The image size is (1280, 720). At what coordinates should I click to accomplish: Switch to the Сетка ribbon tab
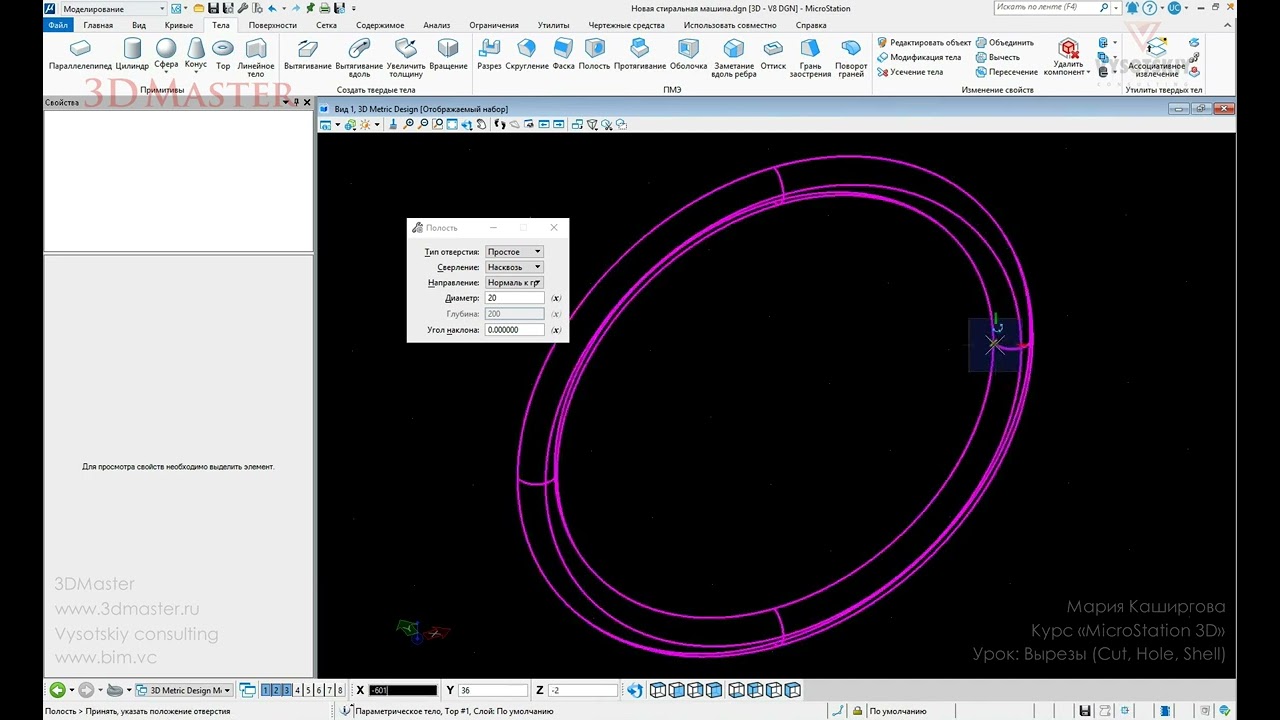tap(326, 25)
